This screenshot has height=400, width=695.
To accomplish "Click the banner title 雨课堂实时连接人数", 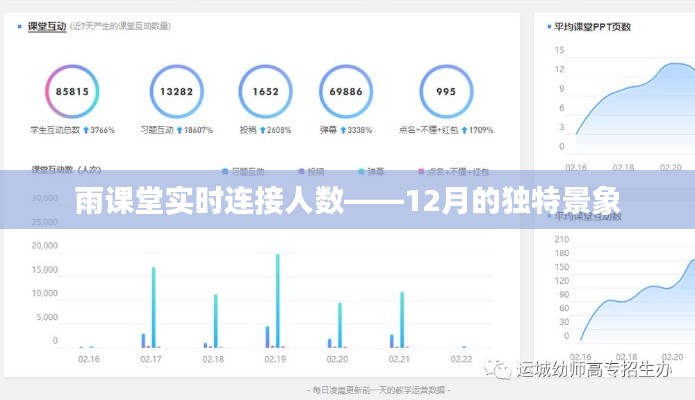I will [x=209, y=201].
